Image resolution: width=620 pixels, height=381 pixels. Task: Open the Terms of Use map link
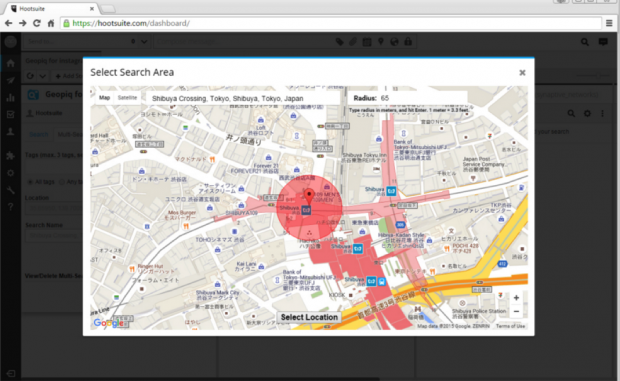[x=510, y=326]
